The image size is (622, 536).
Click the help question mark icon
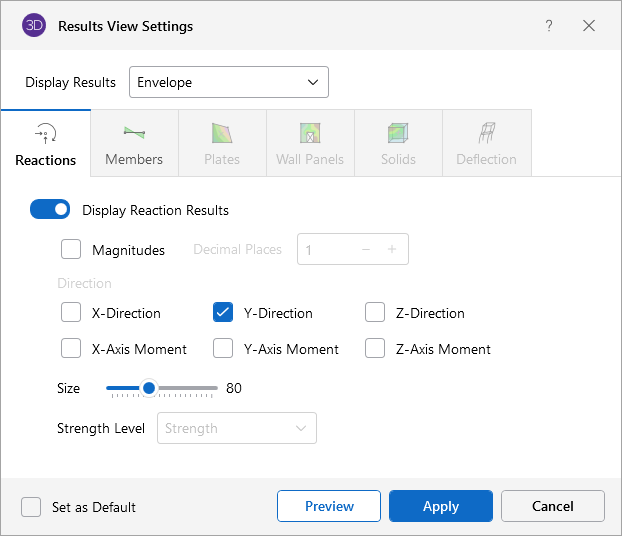click(x=549, y=26)
